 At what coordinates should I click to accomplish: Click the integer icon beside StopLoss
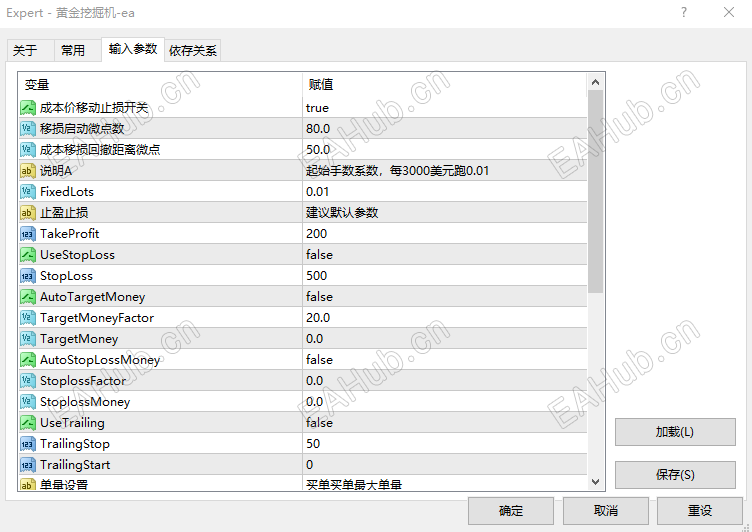click(x=28, y=276)
